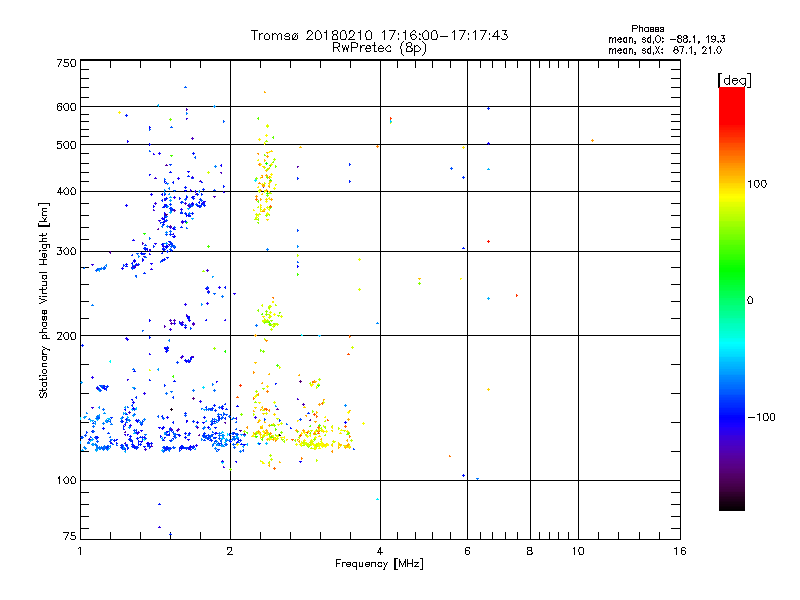
Task: Click the 'Stationary phase Virtual Height [km]' axis label
Action: tap(44, 301)
